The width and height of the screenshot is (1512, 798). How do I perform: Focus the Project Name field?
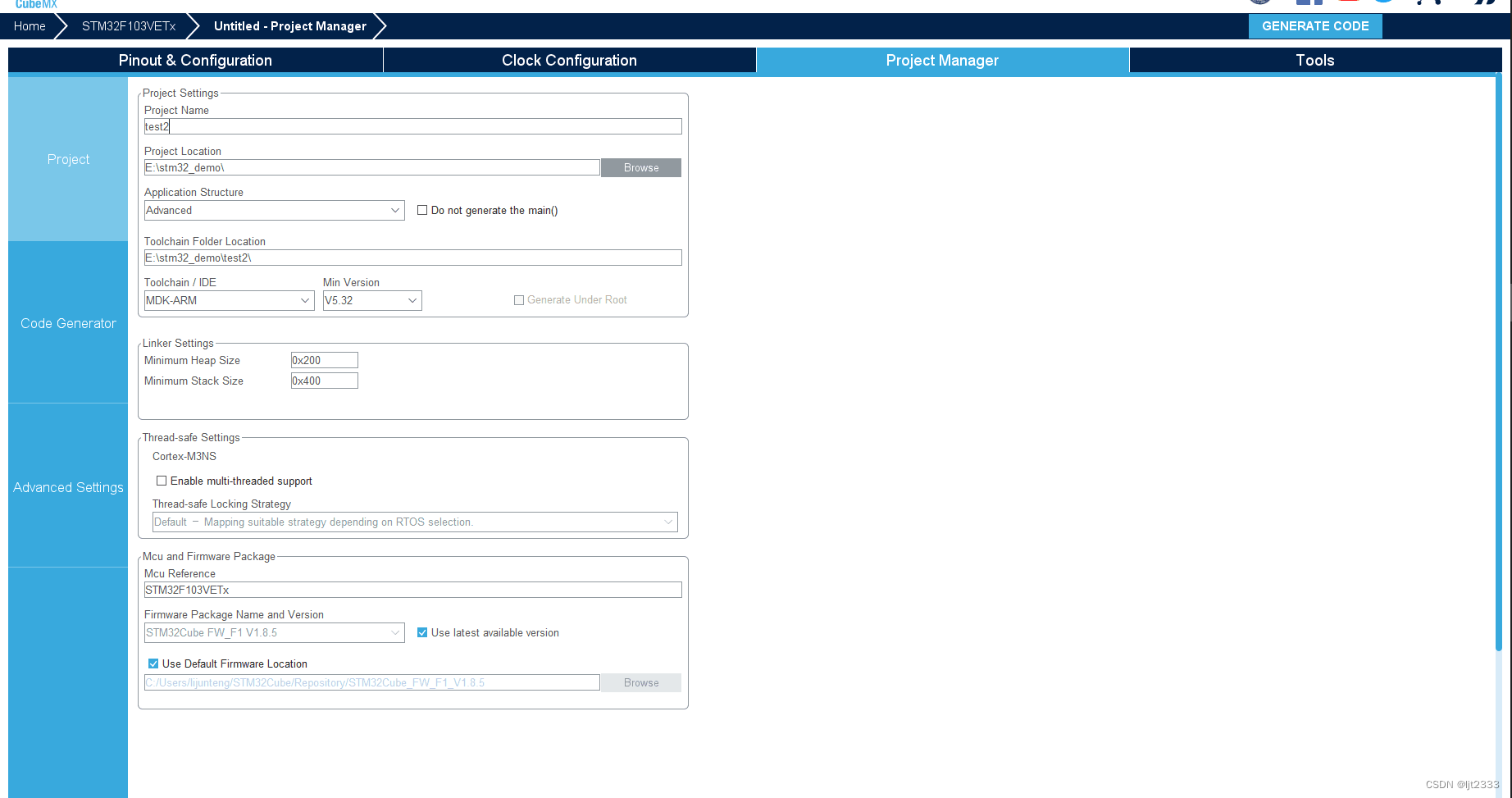pyautogui.click(x=413, y=126)
